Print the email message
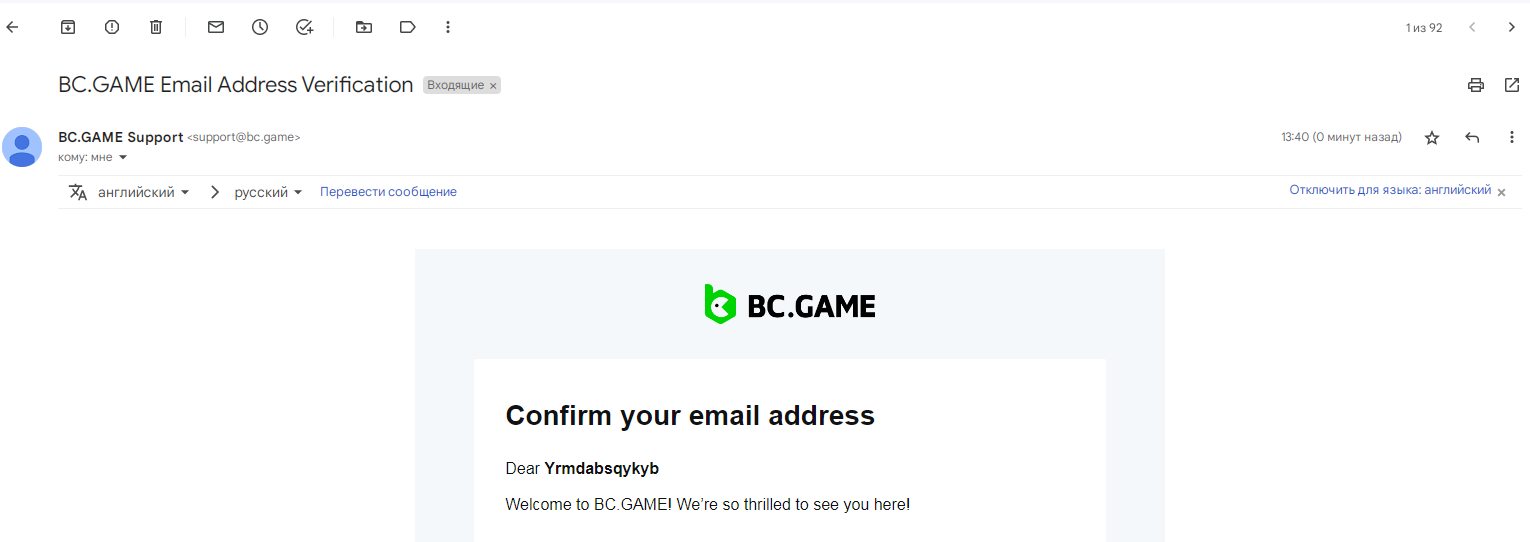This screenshot has width=1530, height=542. click(1476, 85)
